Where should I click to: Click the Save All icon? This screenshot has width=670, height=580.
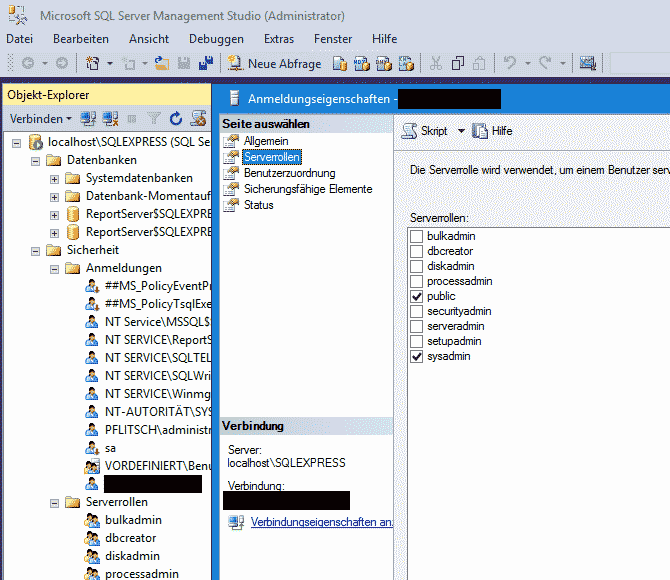click(206, 64)
